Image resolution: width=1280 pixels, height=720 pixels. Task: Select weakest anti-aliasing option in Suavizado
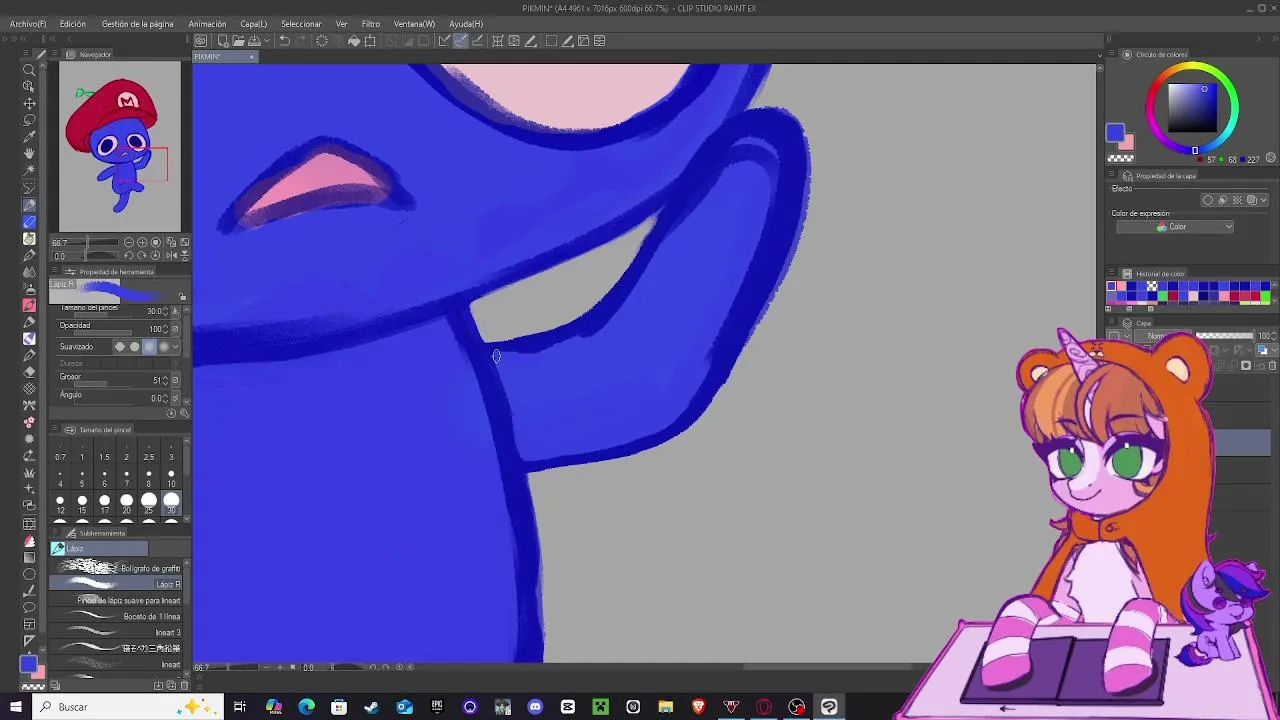coord(120,347)
